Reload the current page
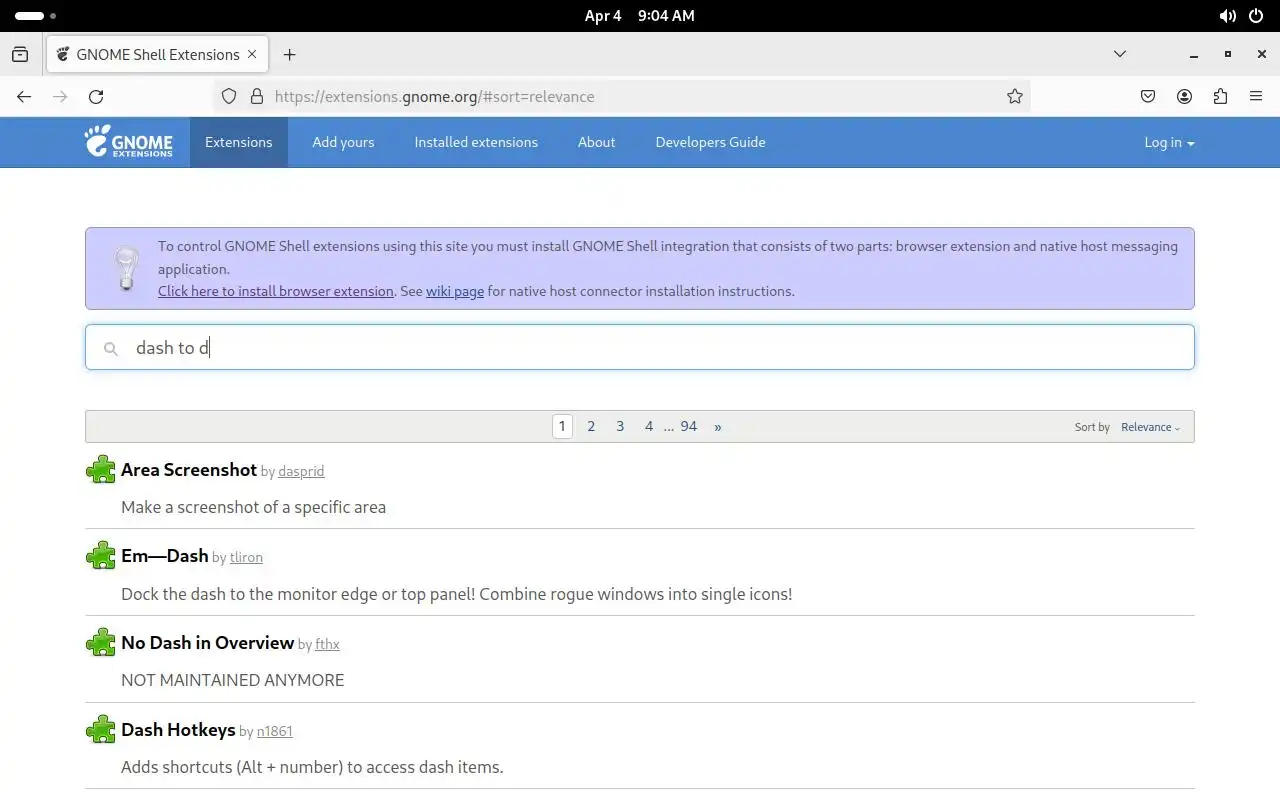 [x=96, y=97]
